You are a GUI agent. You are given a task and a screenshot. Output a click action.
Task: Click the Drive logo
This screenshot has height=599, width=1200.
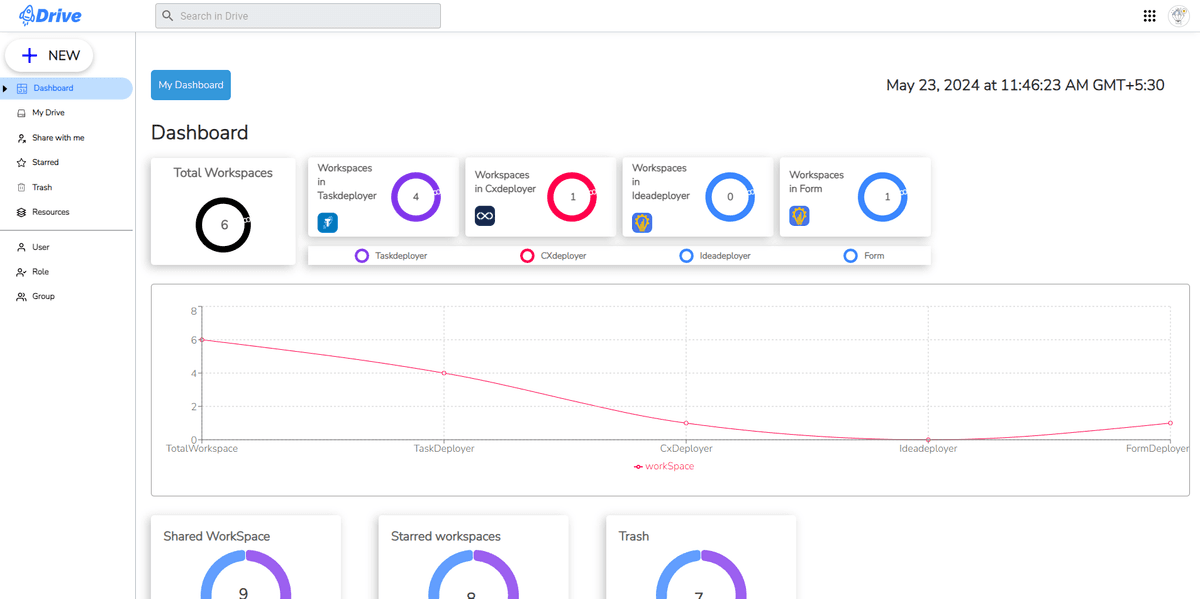click(50, 15)
